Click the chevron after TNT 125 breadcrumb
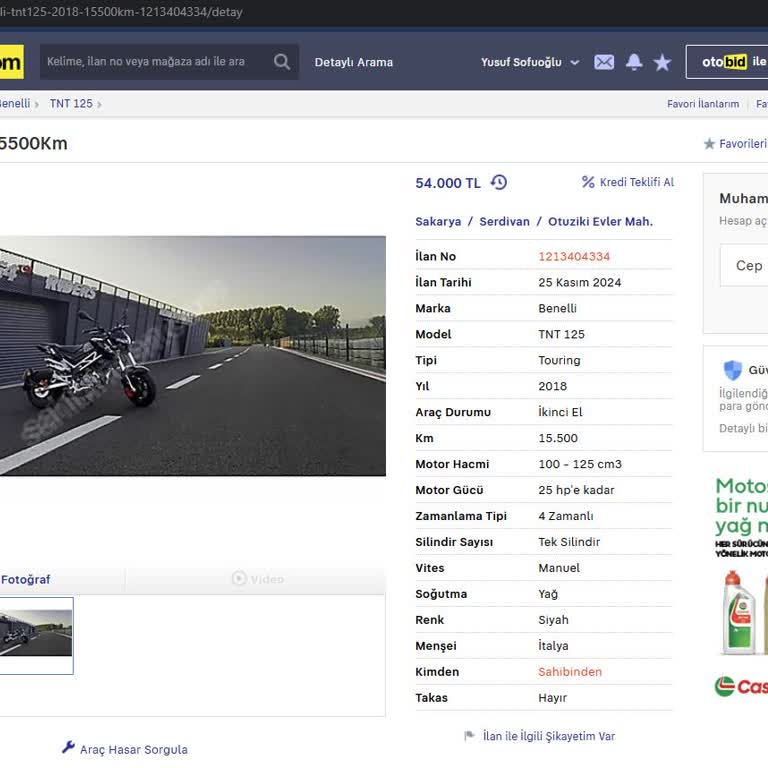768x768 pixels. (x=99, y=104)
